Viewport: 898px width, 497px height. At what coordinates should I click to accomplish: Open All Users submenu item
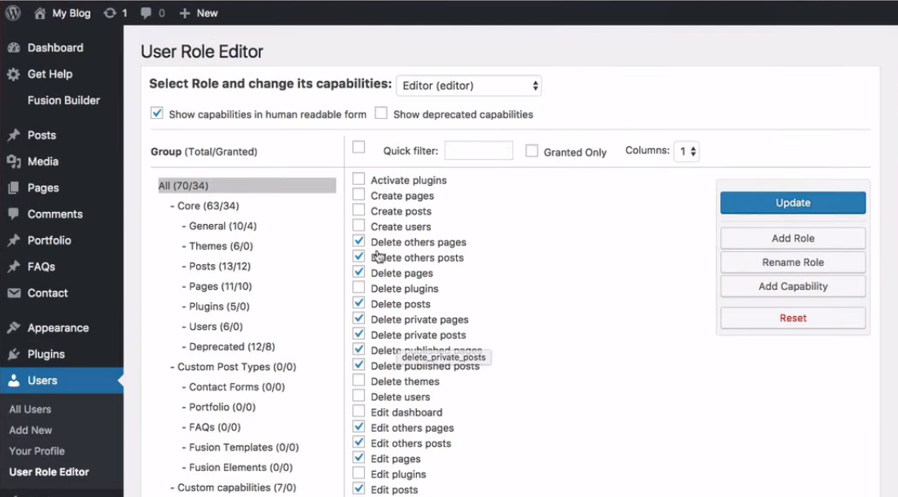(30, 410)
